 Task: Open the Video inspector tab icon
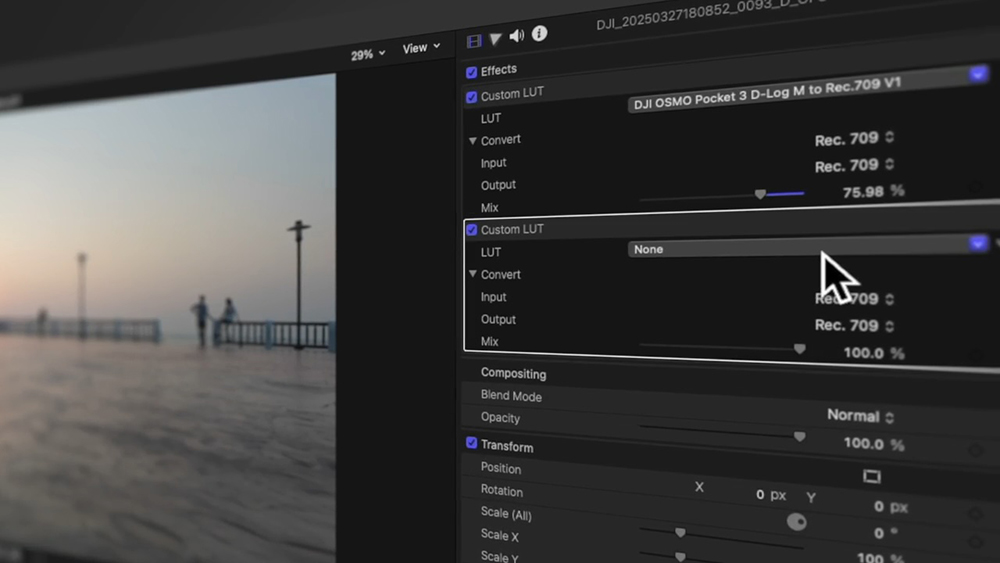point(474,41)
